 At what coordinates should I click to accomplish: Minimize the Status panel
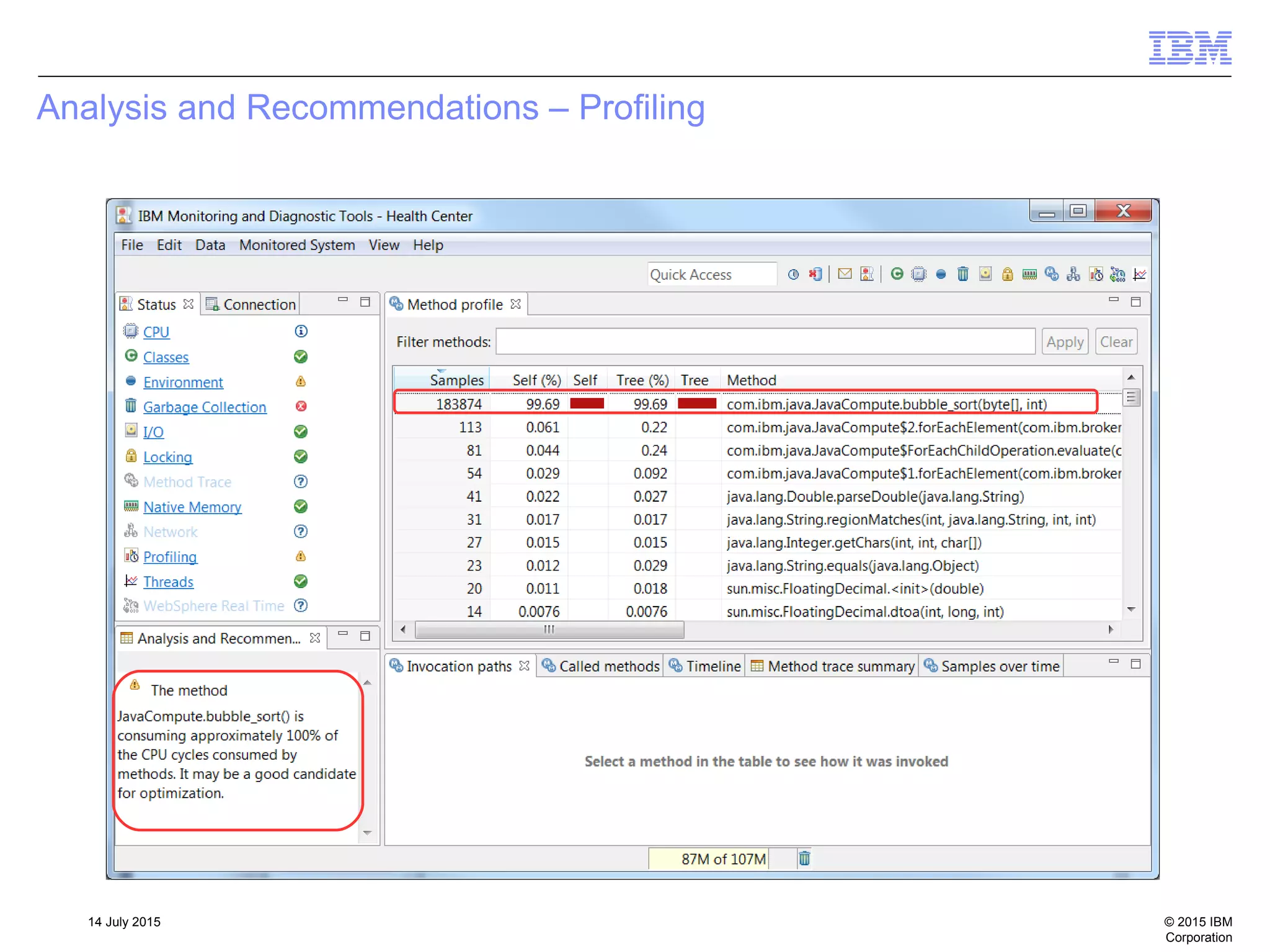tap(343, 300)
